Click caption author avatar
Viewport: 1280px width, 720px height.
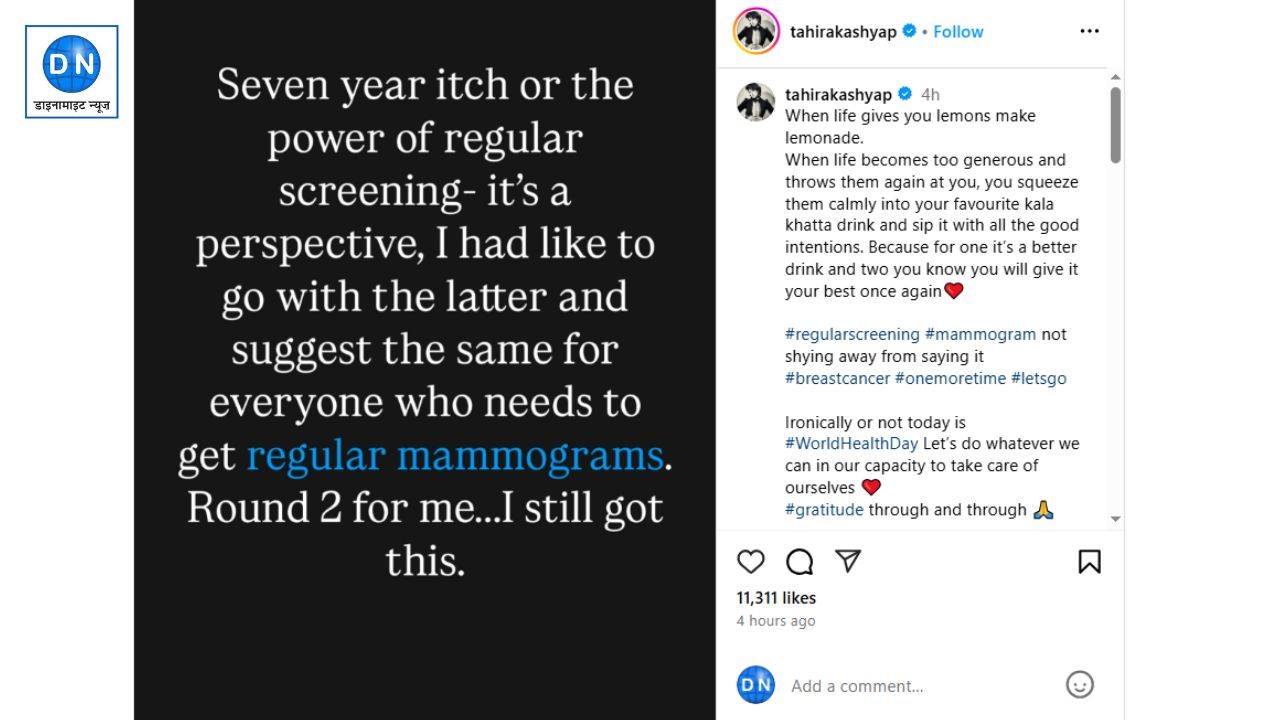click(x=756, y=102)
